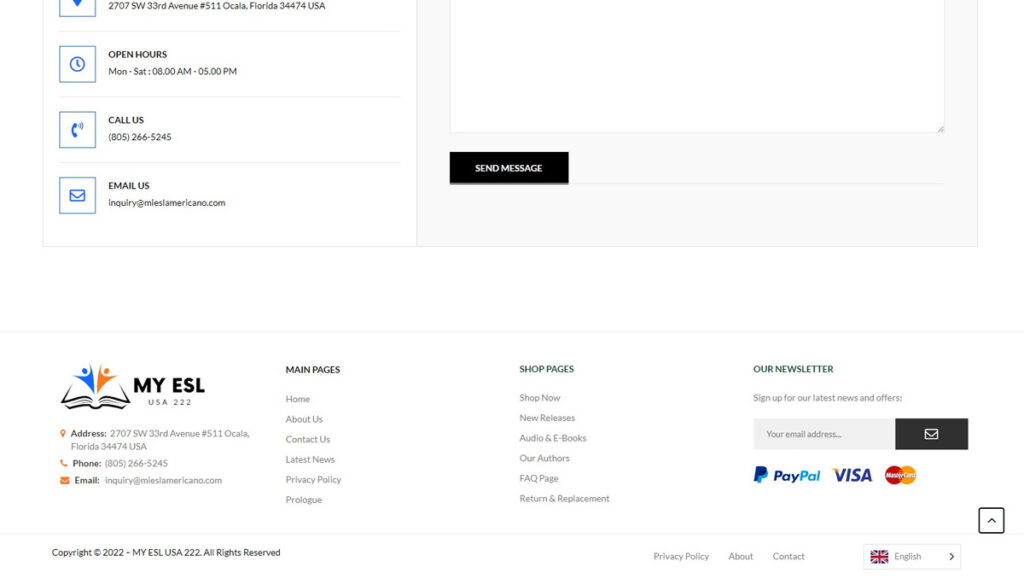Click the MY ESL USA 222 logo
The height and width of the screenshot is (579, 1024).
coord(132,387)
